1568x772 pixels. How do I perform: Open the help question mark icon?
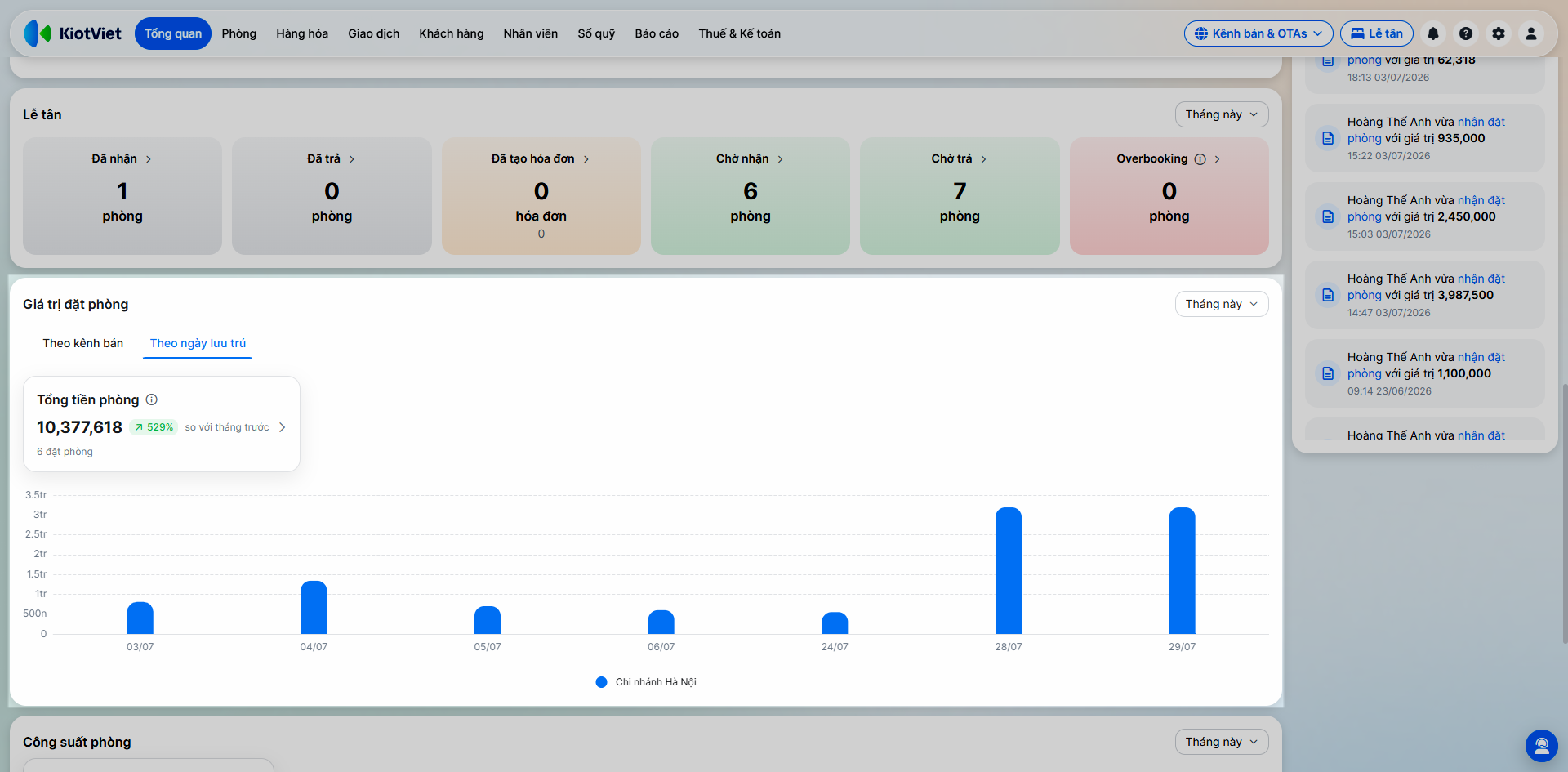(x=1466, y=33)
